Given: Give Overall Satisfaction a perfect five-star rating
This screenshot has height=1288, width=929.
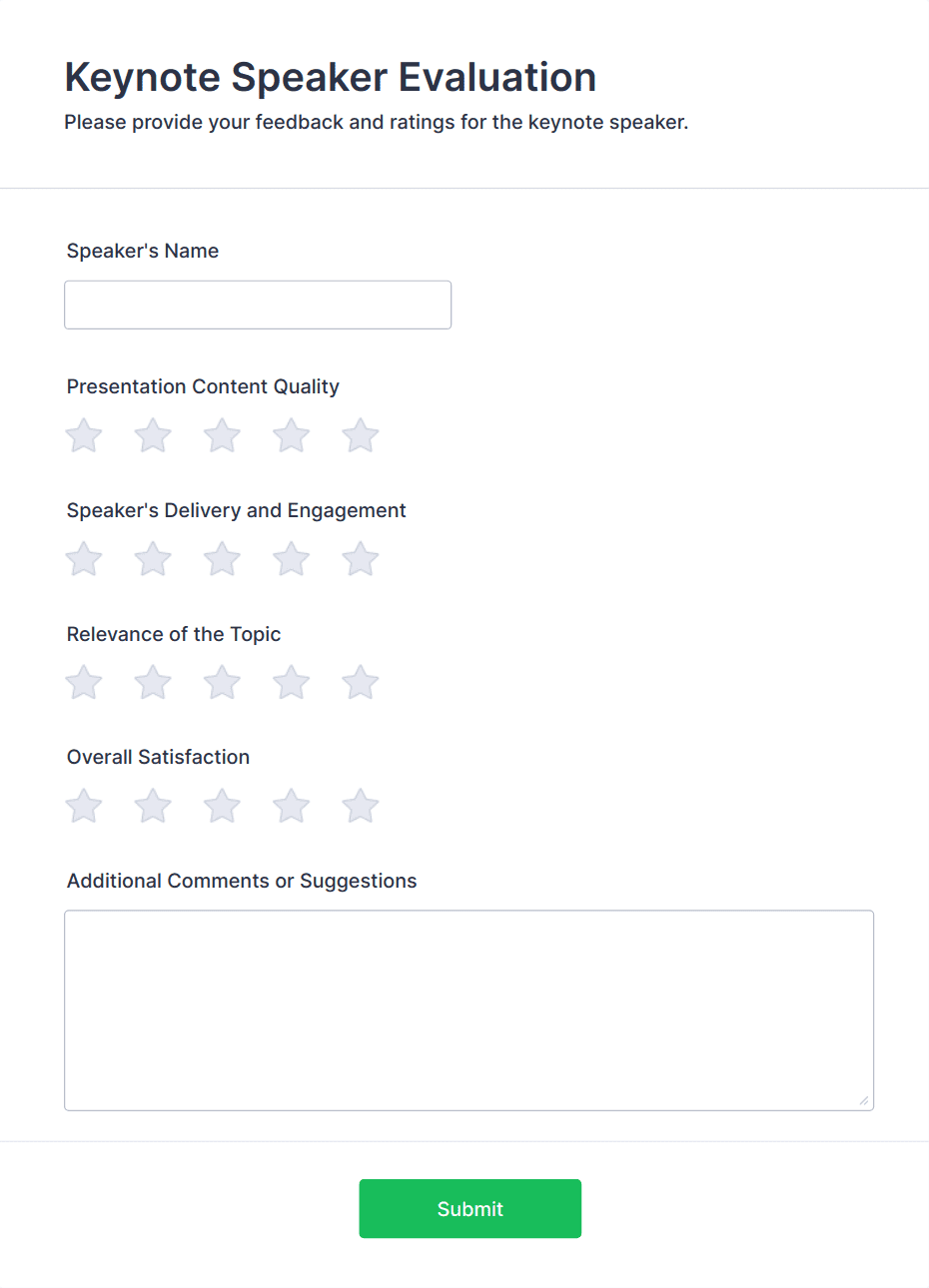Looking at the screenshot, I should 360,806.
